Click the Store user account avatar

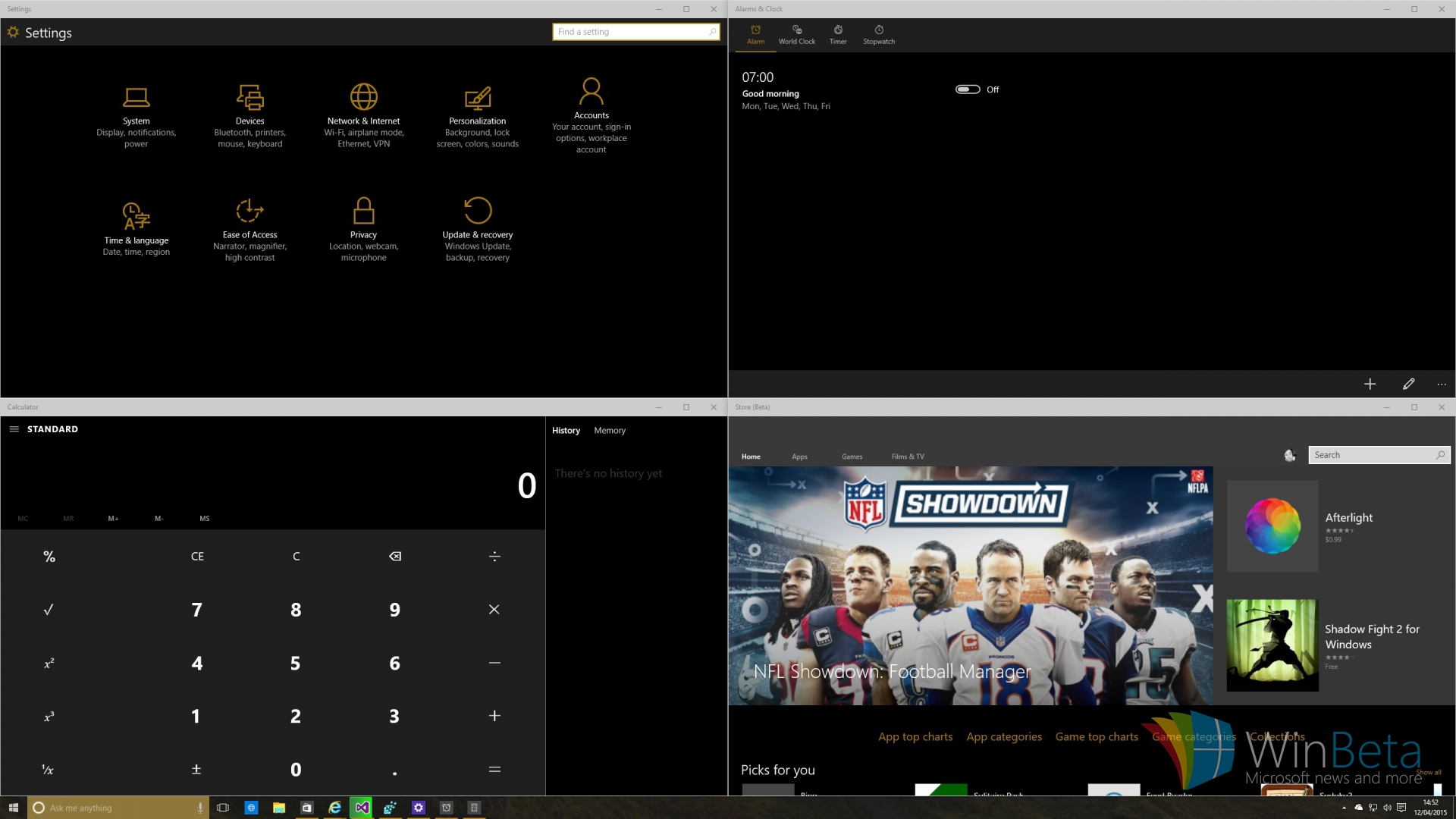[1289, 455]
